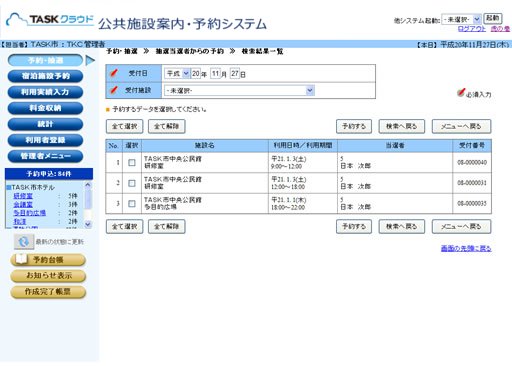Click the 当選者 column header
This screenshot has width=512, height=366.
point(395,146)
